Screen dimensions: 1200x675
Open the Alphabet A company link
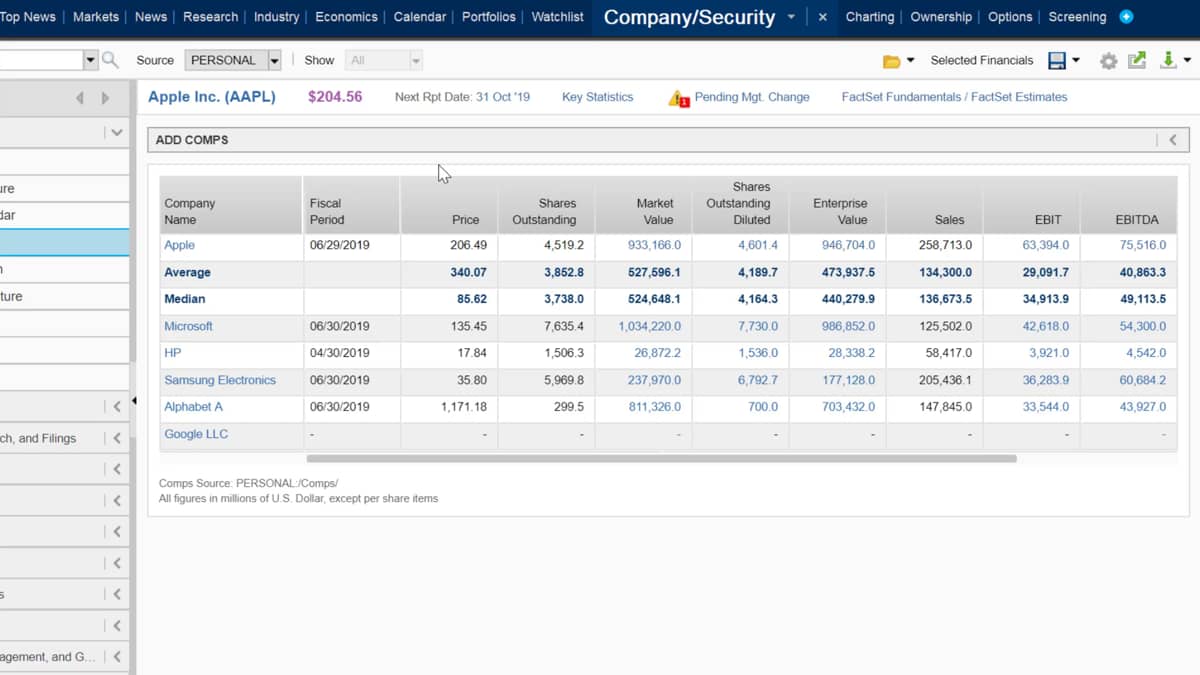click(194, 407)
